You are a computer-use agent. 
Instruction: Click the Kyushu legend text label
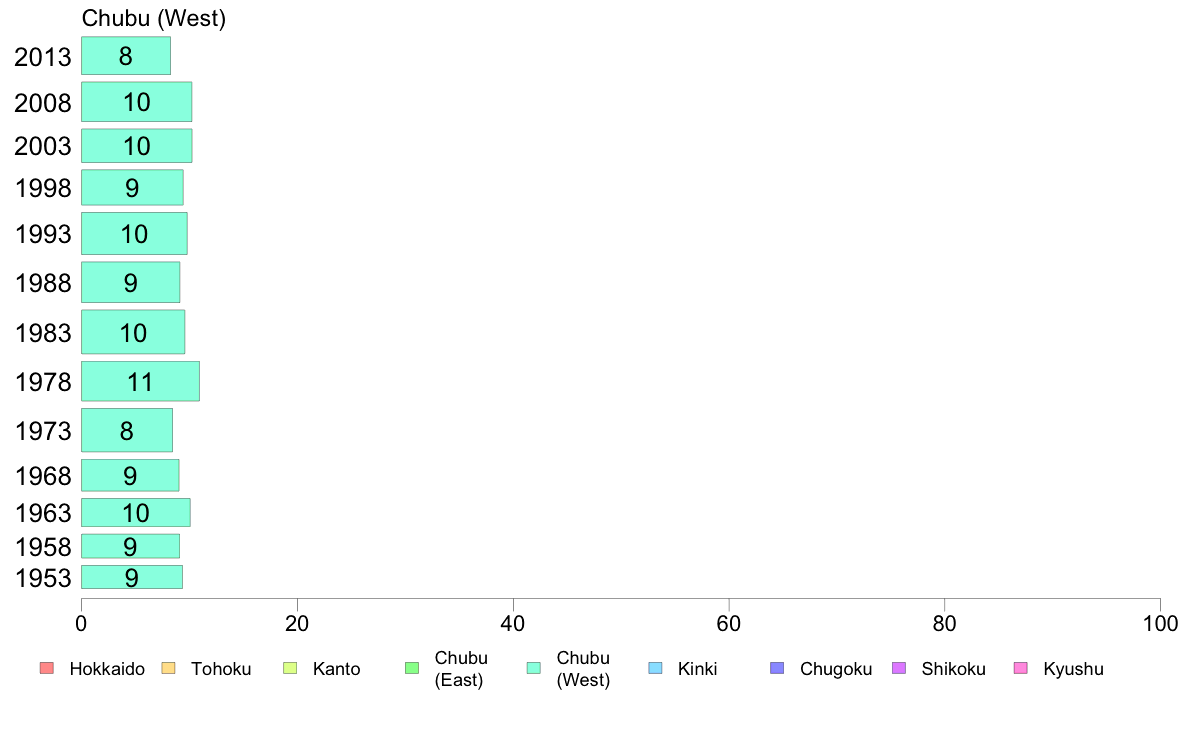point(1073,669)
